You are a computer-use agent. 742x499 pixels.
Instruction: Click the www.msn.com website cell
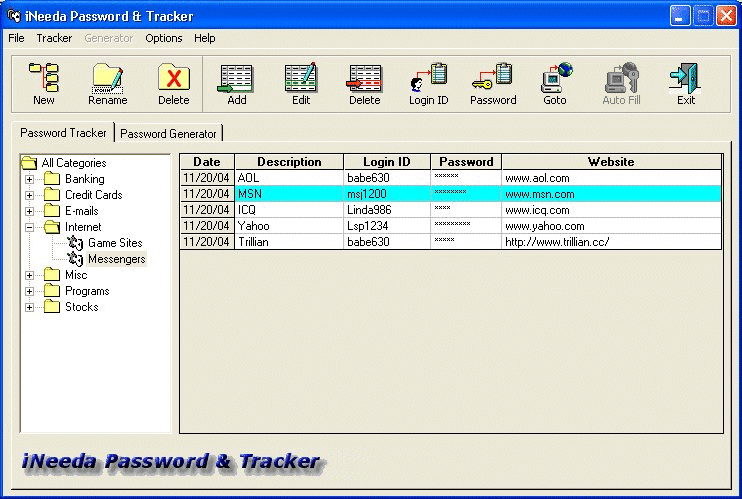(611, 194)
